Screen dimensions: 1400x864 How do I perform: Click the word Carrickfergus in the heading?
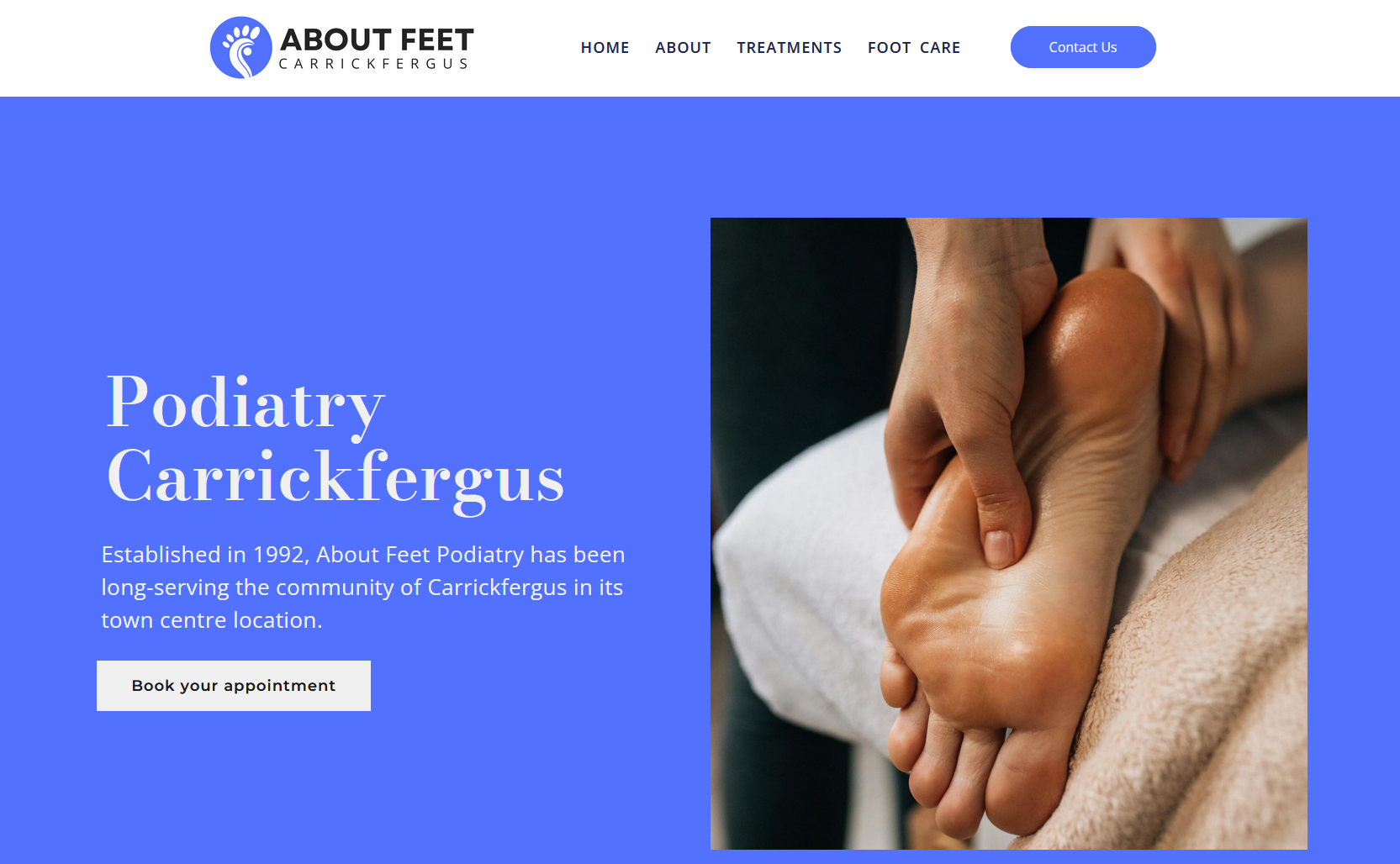pos(335,479)
